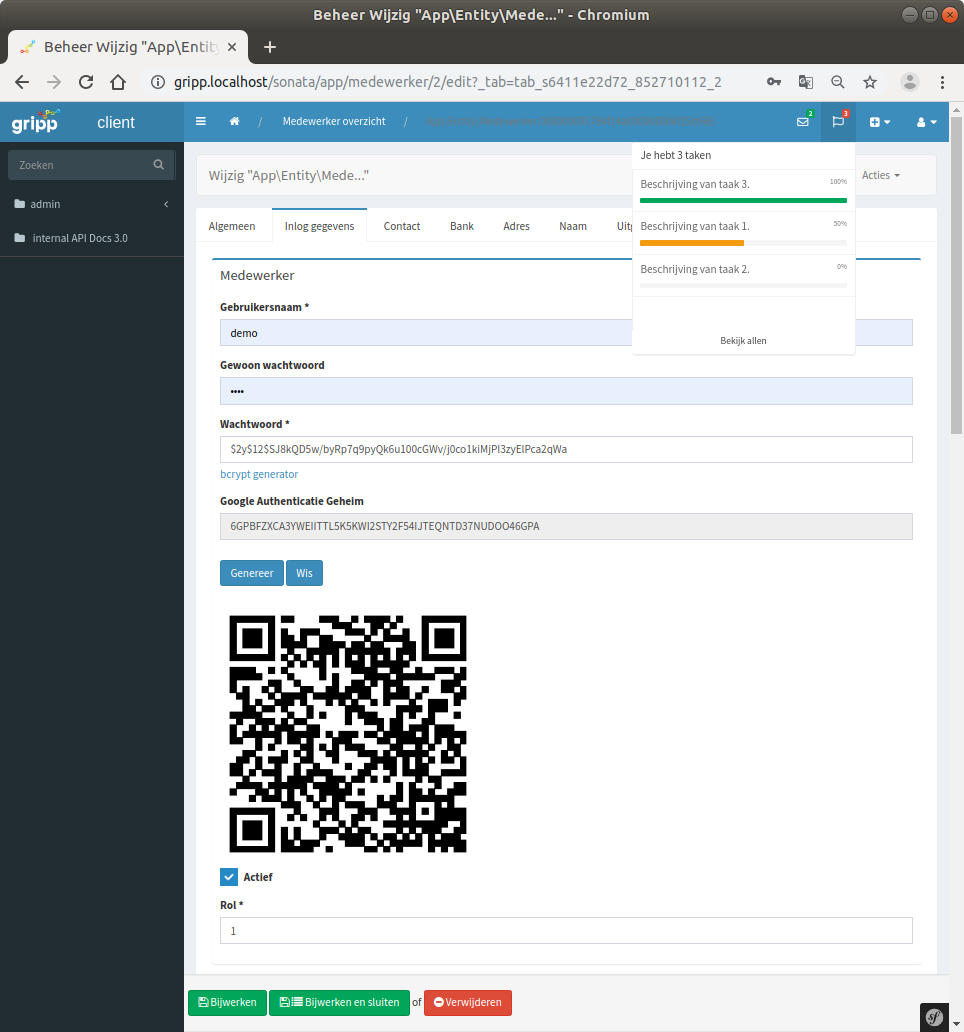964x1032 pixels.
Task: Click the gripp logo
Action: tap(35, 122)
